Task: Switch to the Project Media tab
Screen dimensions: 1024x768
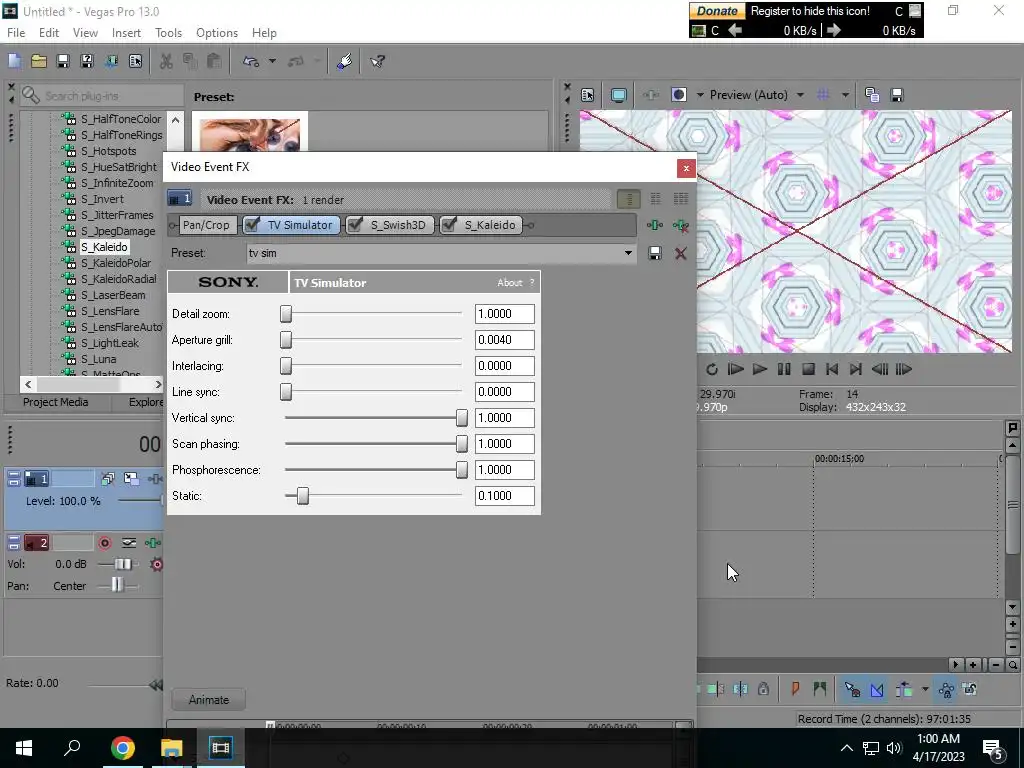Action: click(56, 402)
